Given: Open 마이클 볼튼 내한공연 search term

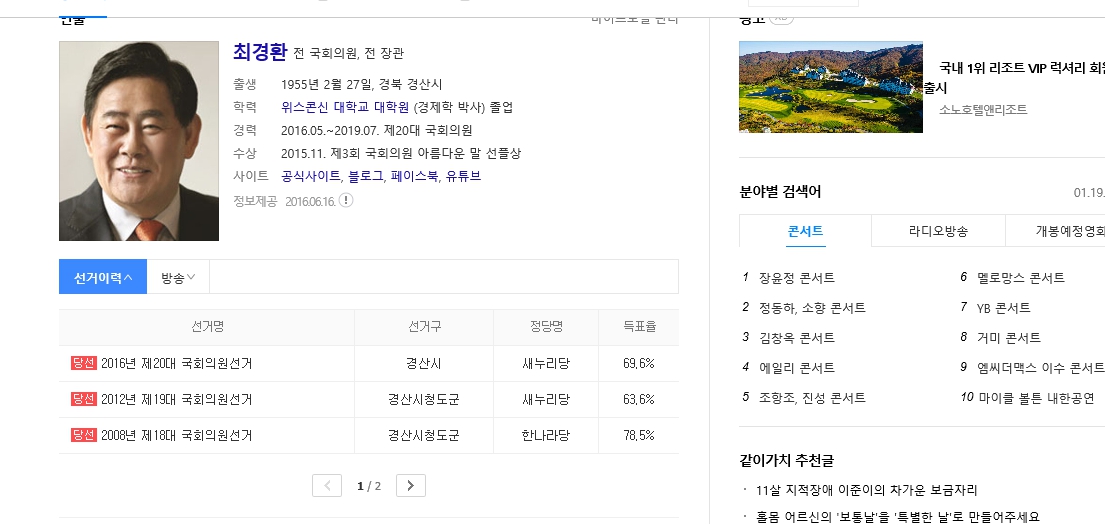Looking at the screenshot, I should coord(1036,397).
